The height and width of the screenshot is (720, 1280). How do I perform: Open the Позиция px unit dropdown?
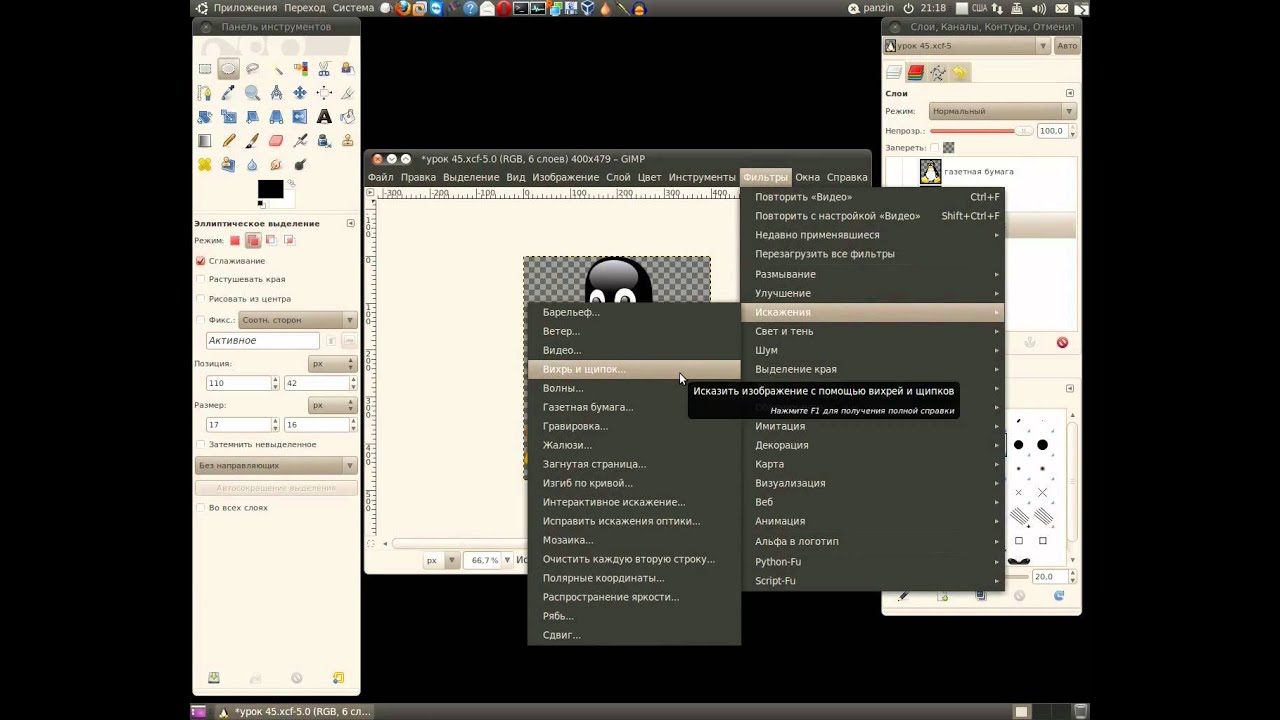click(332, 364)
